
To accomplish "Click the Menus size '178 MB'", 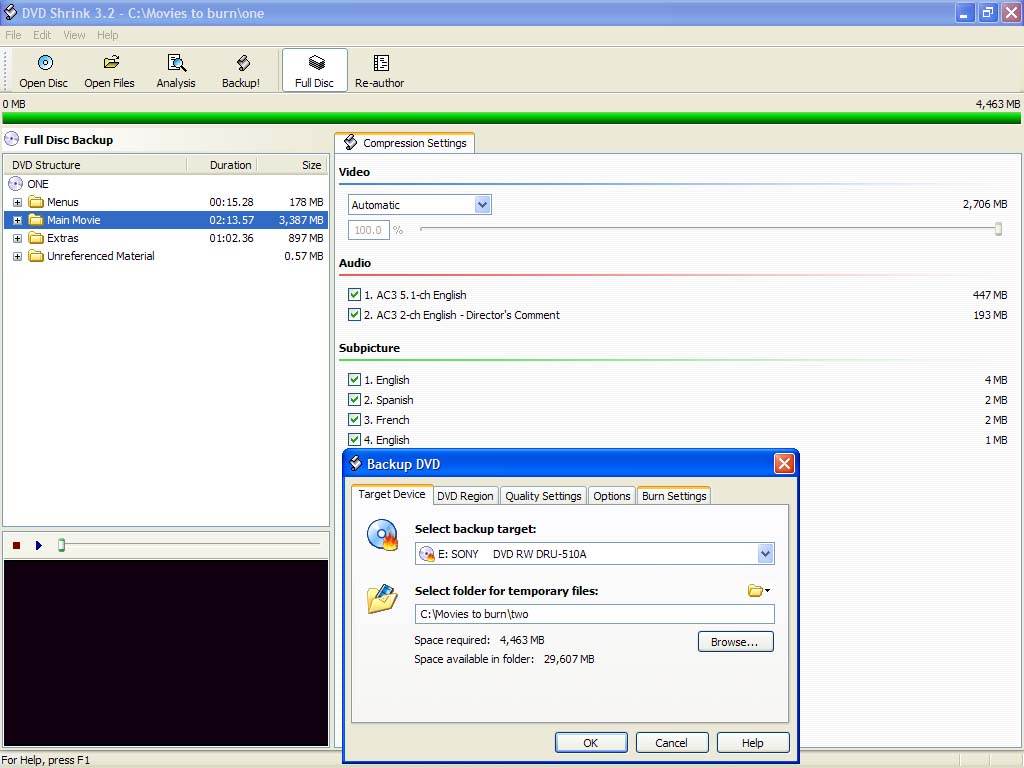I will click(x=306, y=202).
